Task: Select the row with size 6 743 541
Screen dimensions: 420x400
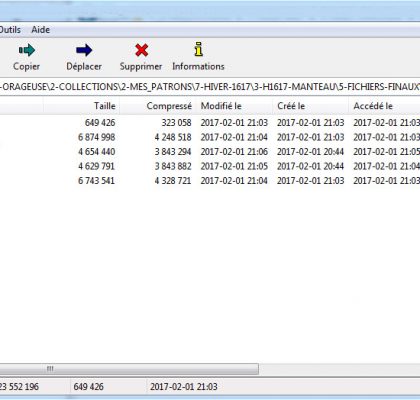Action: coord(210,181)
